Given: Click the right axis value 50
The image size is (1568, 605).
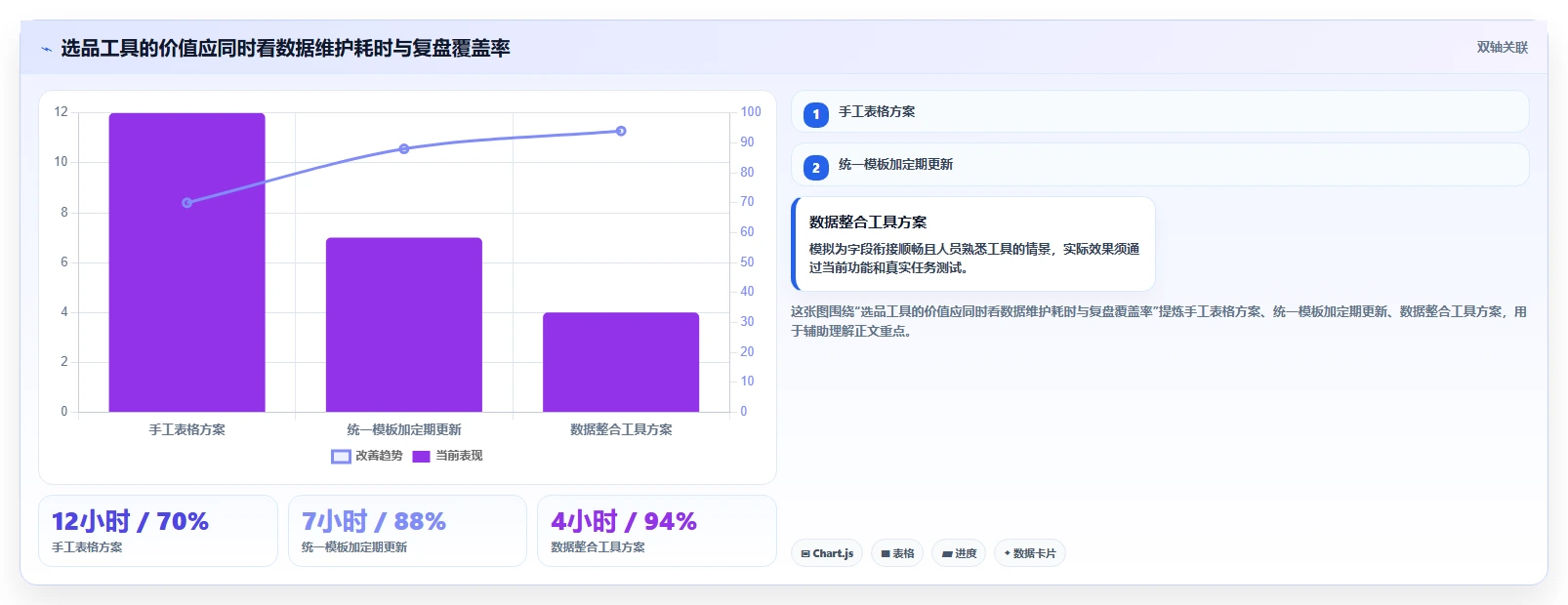Looking at the screenshot, I should pos(747,262).
